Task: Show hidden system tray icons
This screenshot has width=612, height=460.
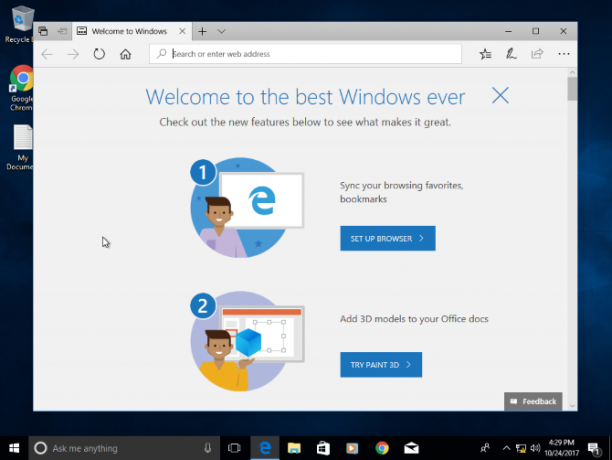Action: click(x=506, y=448)
